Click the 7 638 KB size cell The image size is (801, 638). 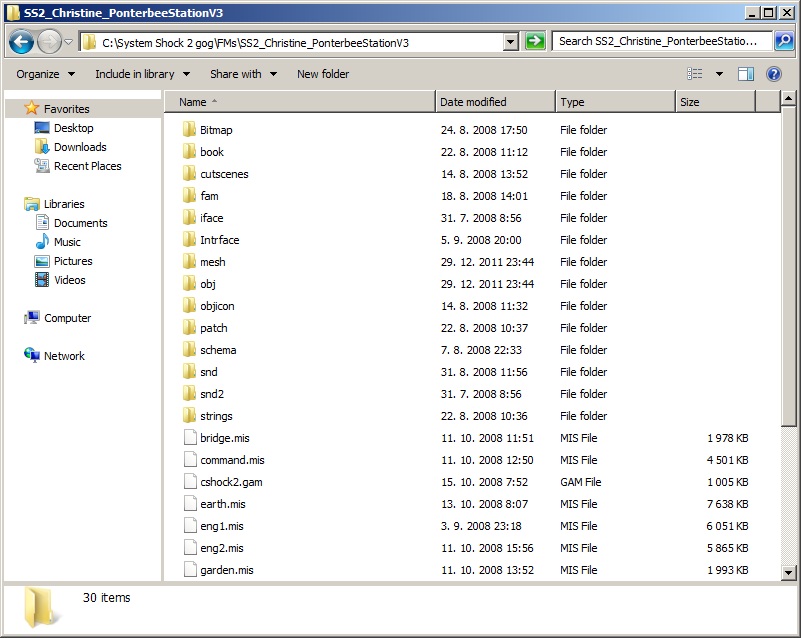tap(727, 504)
